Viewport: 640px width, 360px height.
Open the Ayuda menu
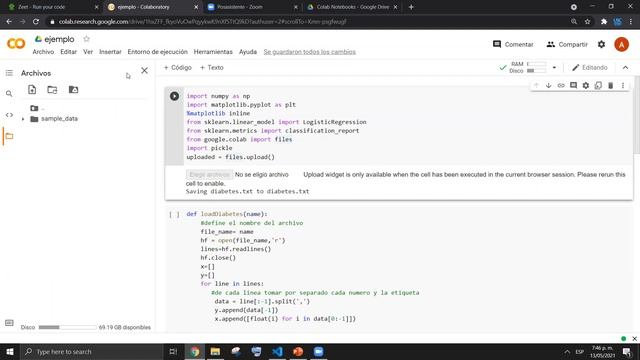(x=248, y=52)
